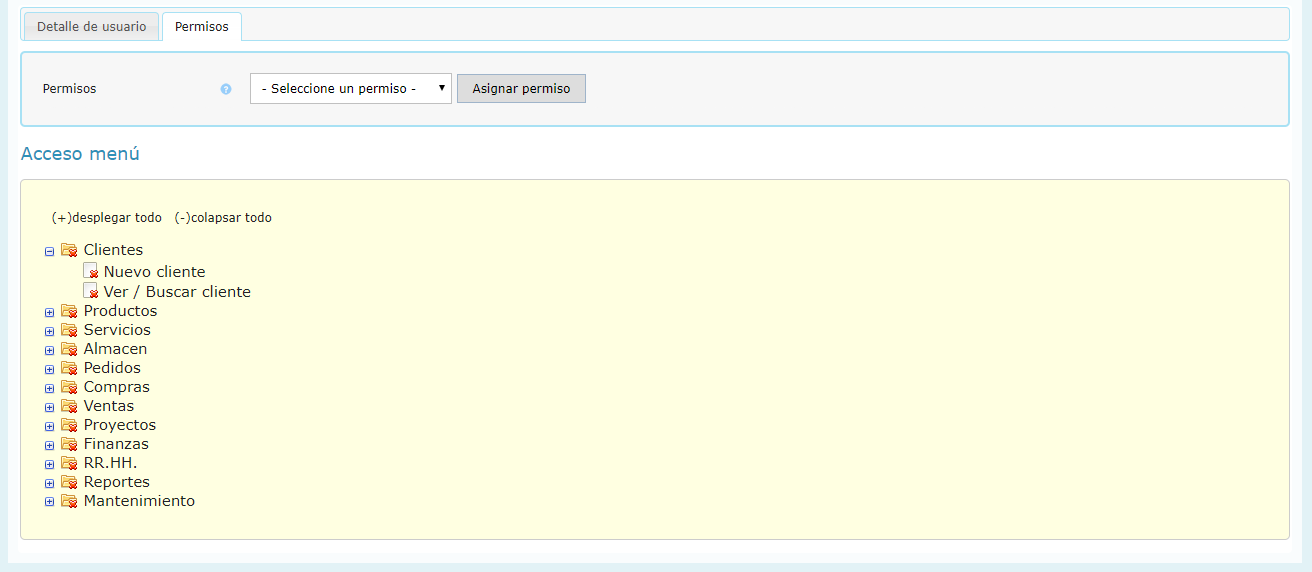The width and height of the screenshot is (1312, 572).
Task: Click the Finanzas folder icon
Action: point(69,444)
